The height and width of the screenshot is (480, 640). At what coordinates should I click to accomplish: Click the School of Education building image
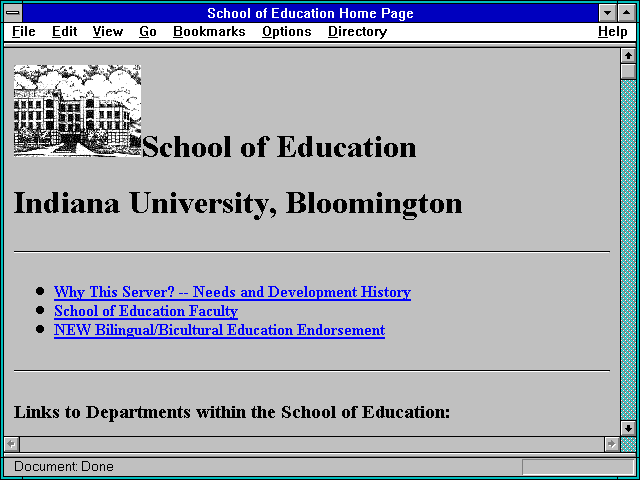pyautogui.click(x=77, y=111)
